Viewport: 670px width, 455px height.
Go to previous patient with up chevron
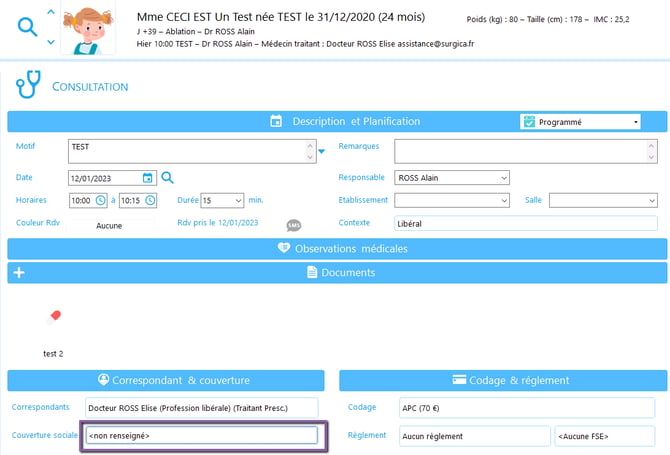tap(51, 12)
